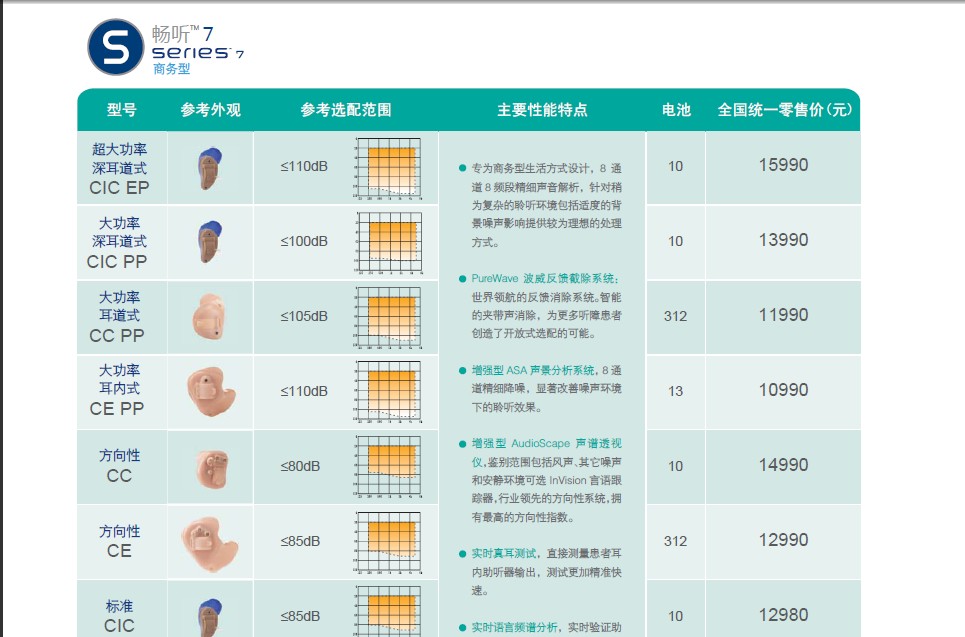Click the CIC EP hearing aid image

click(x=210, y=168)
